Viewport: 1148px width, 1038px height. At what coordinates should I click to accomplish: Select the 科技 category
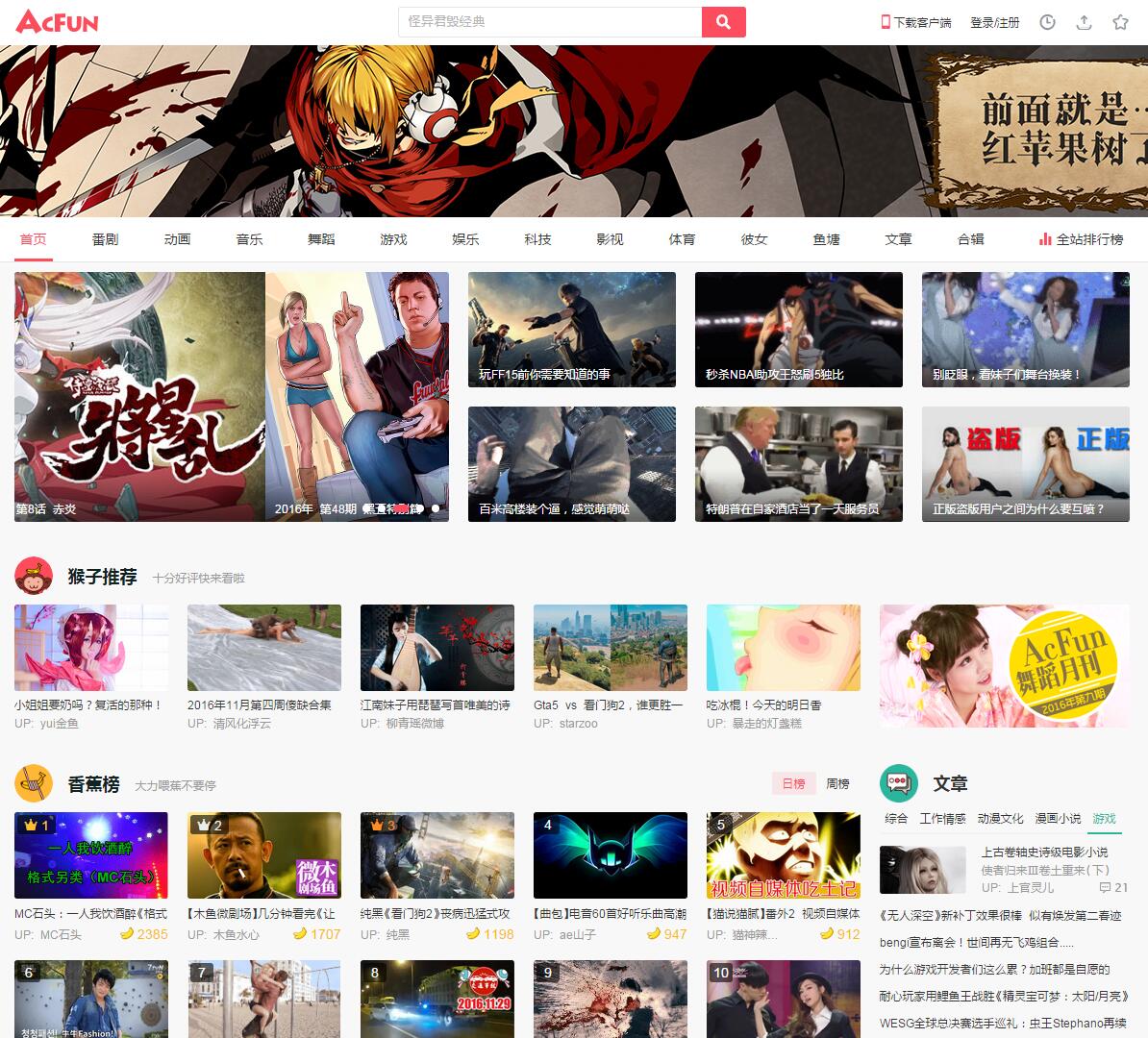538,239
